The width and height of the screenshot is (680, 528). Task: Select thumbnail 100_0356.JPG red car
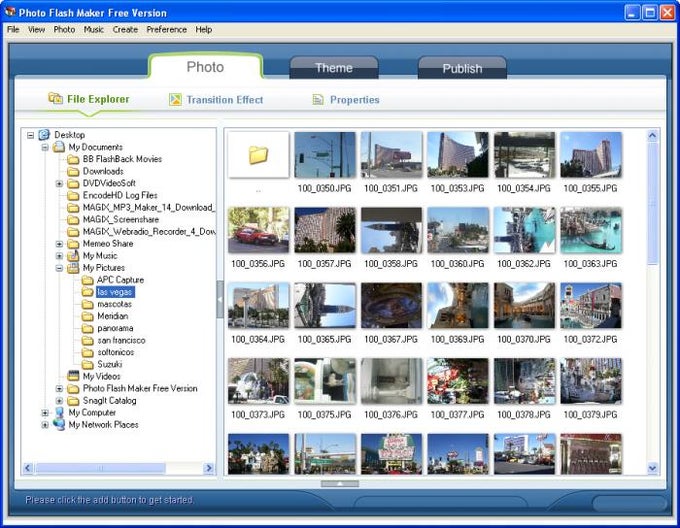pyautogui.click(x=258, y=230)
